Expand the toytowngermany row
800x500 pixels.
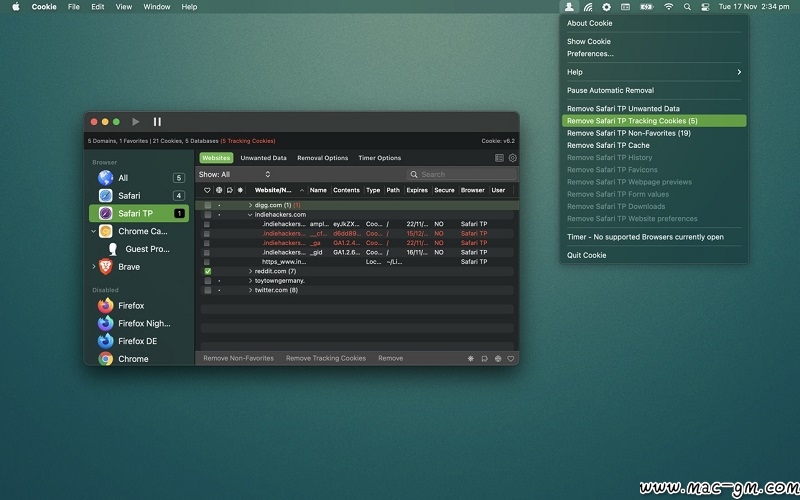click(x=250, y=281)
